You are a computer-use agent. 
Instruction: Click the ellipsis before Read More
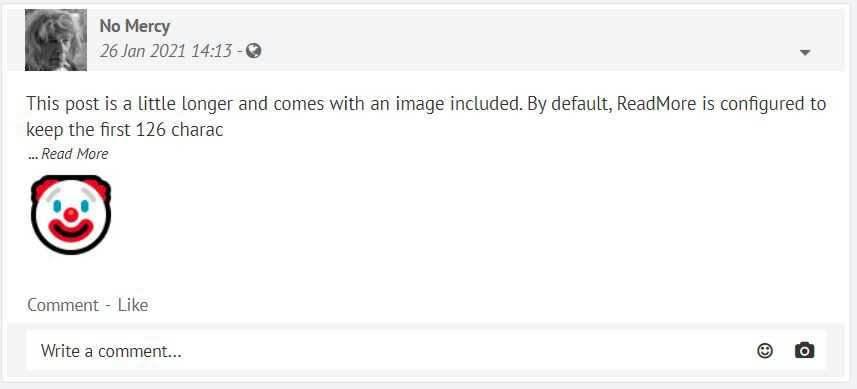tap(33, 157)
